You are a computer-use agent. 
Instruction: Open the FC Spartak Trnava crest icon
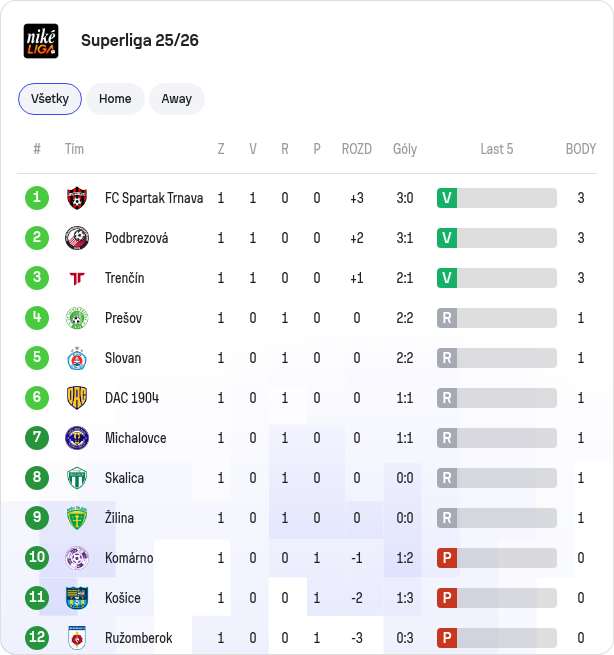(x=77, y=198)
